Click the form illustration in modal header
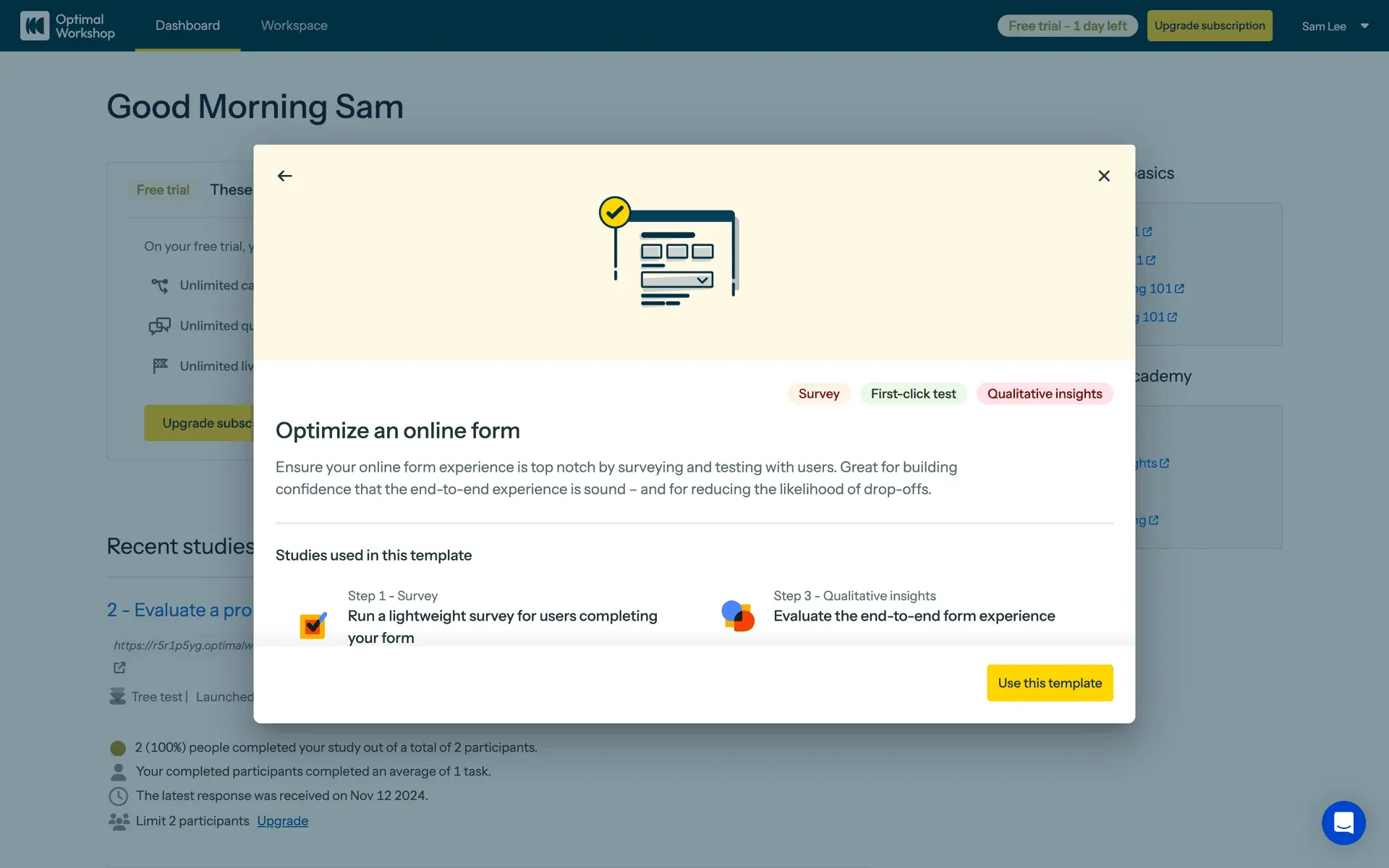1389x868 pixels. pos(669,252)
